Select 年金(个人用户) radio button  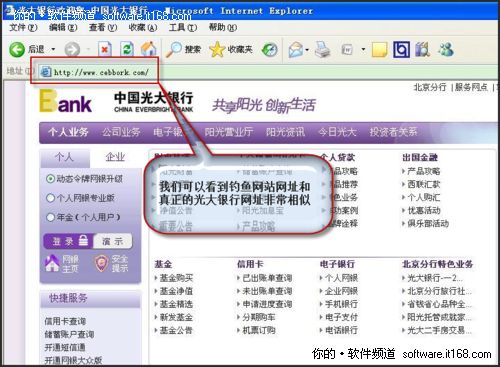pyautogui.click(x=50, y=217)
